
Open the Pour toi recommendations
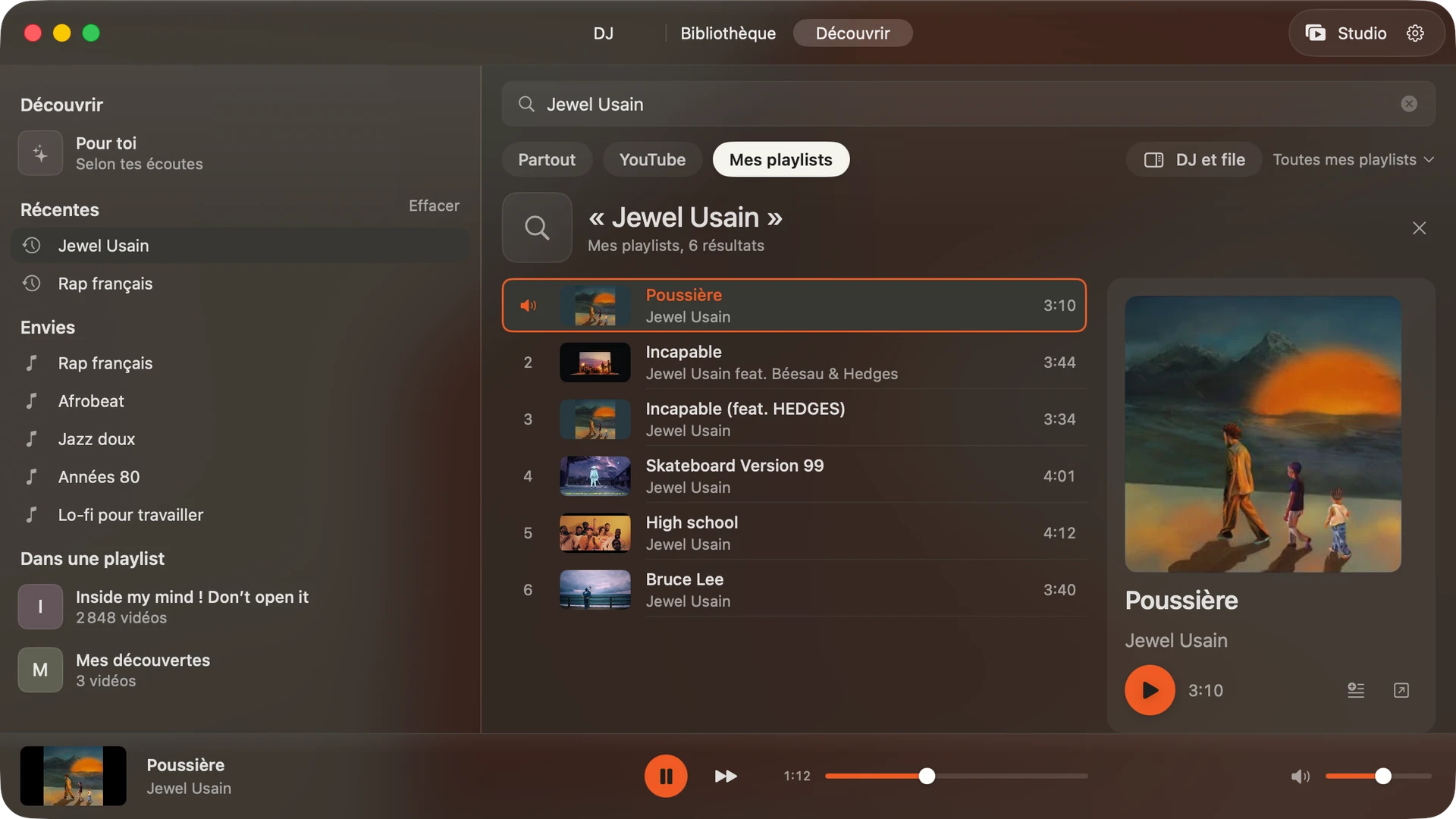pyautogui.click(x=240, y=153)
